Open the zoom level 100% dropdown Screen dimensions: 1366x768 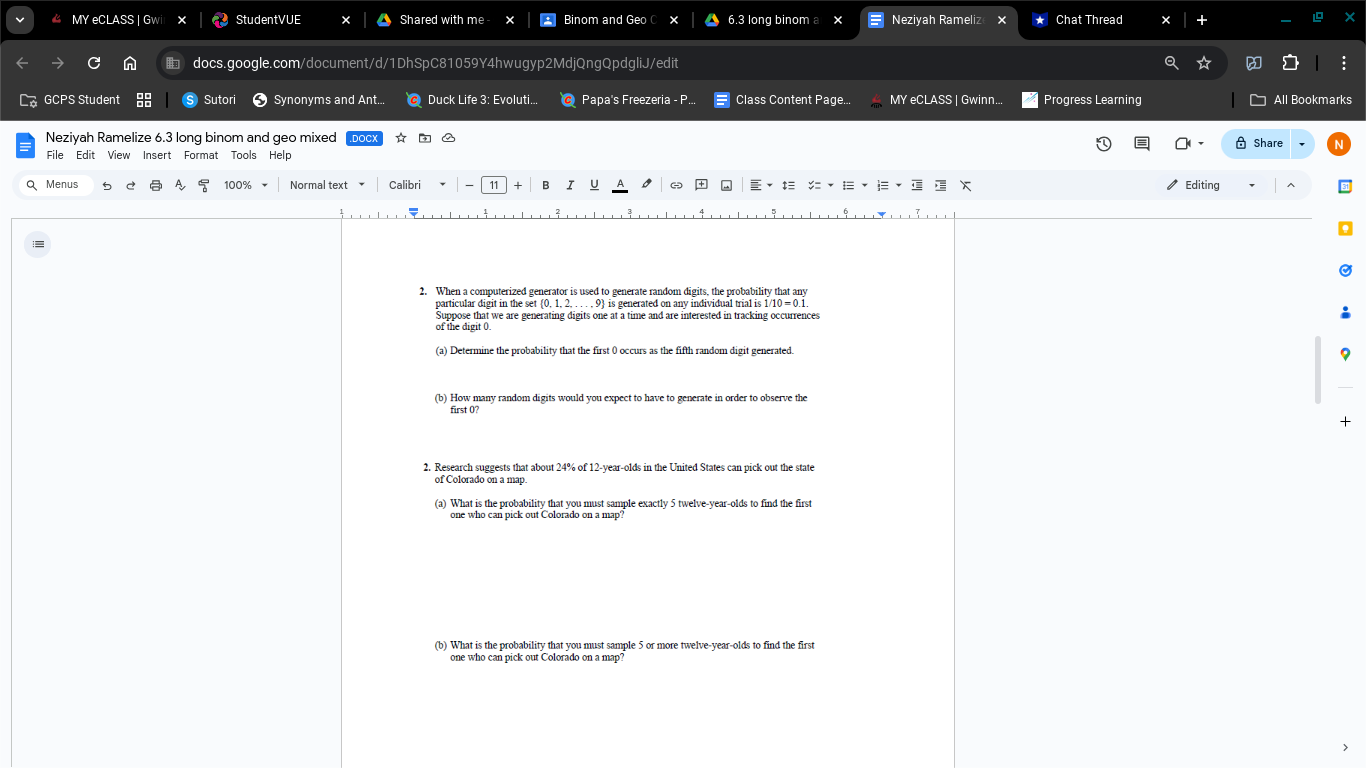pos(246,185)
